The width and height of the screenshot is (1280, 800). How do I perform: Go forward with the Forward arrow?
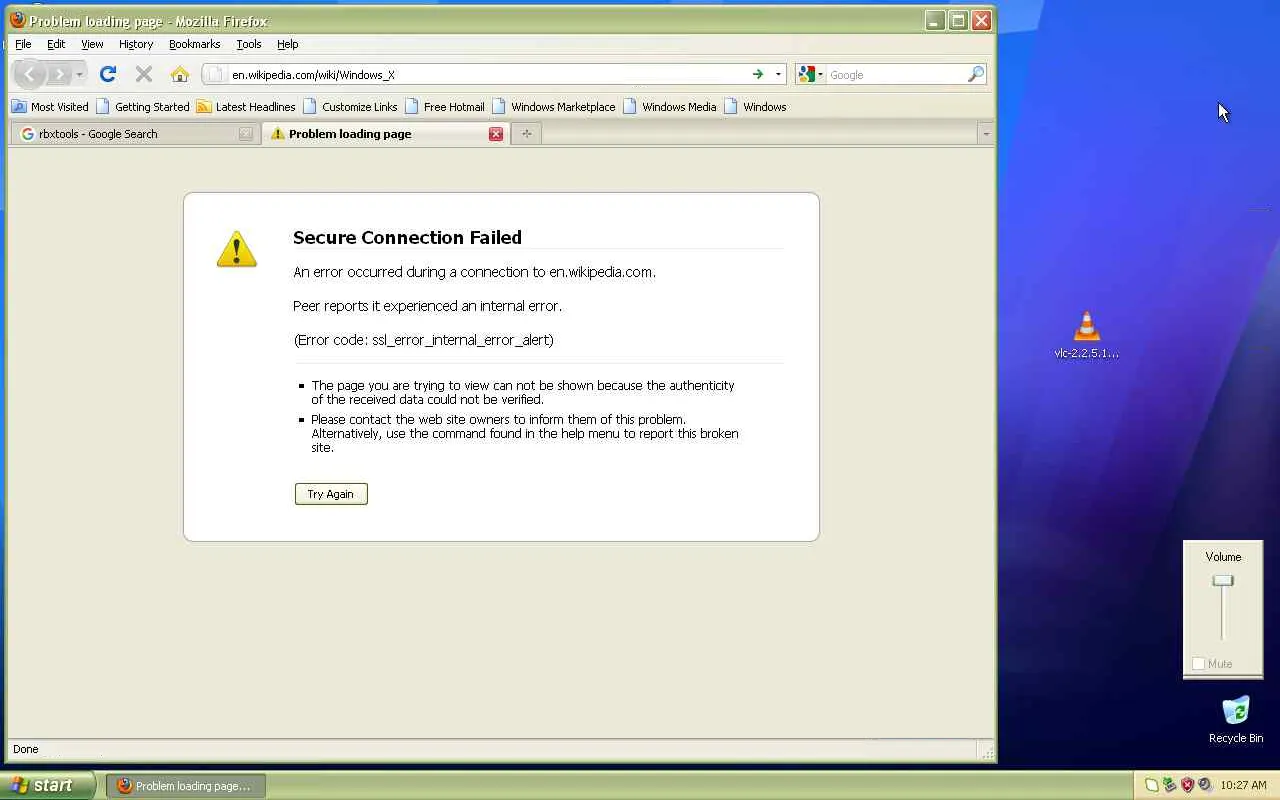[60, 74]
